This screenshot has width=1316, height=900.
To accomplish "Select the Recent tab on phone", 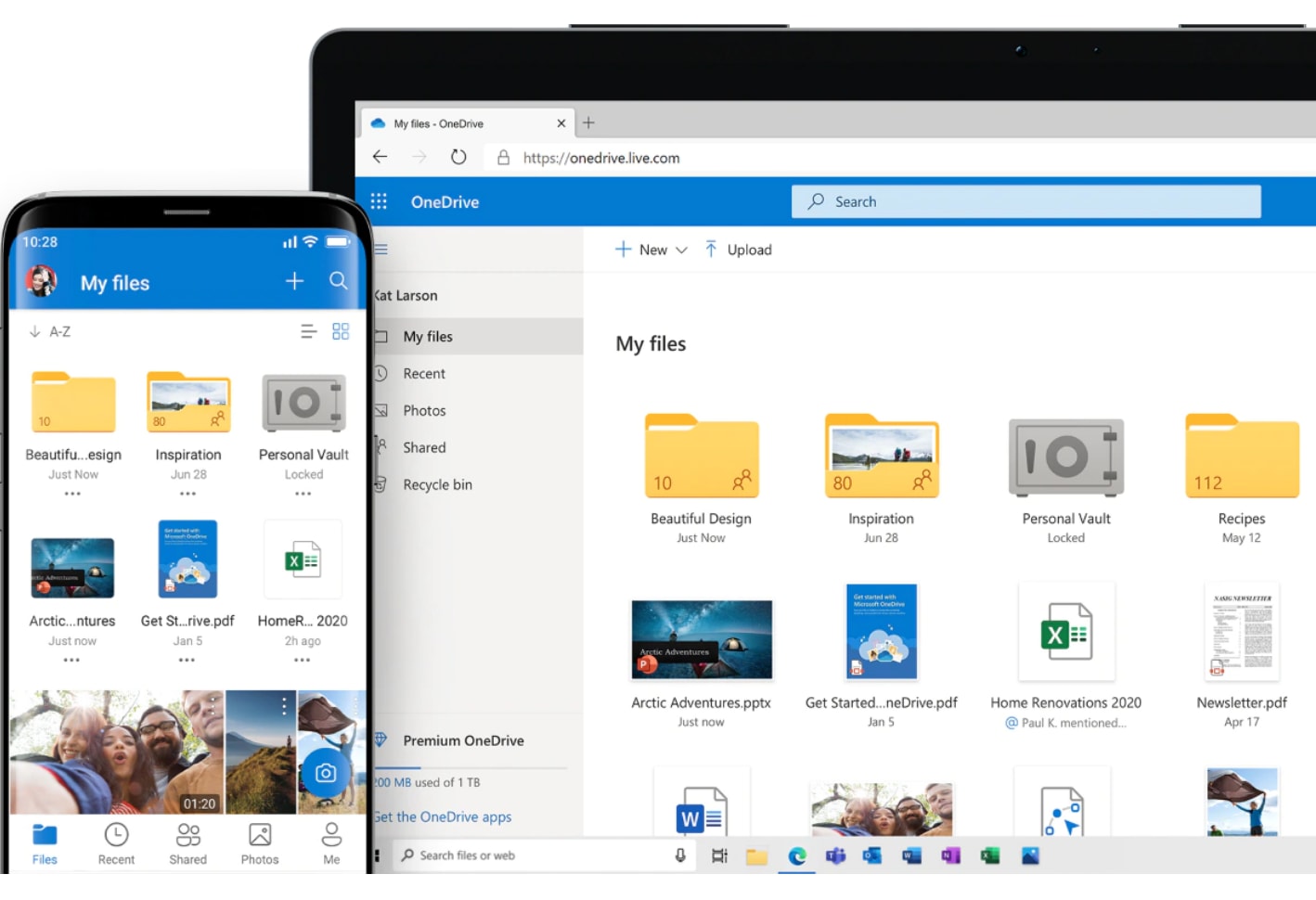I will [116, 843].
